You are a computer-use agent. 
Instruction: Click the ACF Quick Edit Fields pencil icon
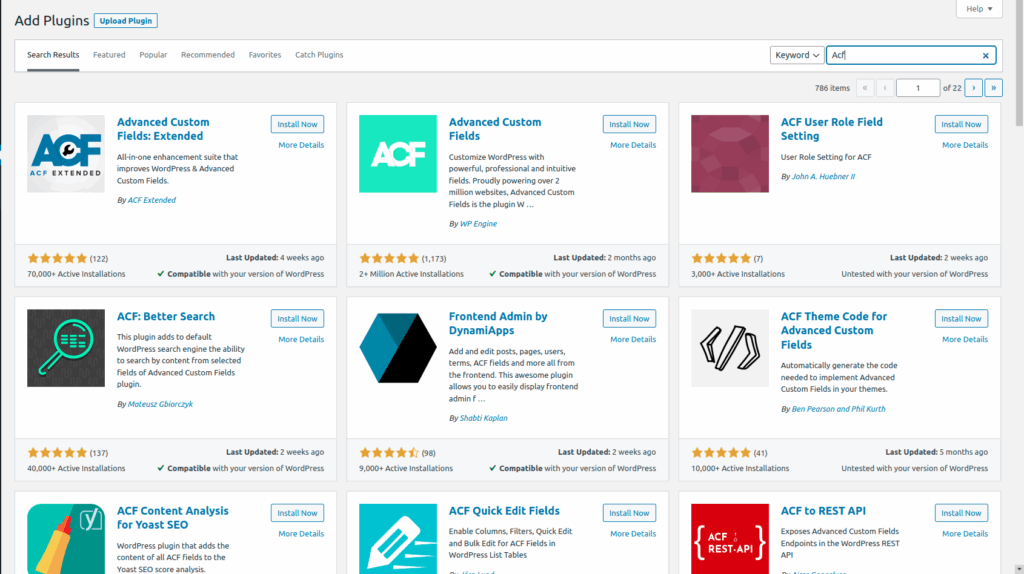397,540
